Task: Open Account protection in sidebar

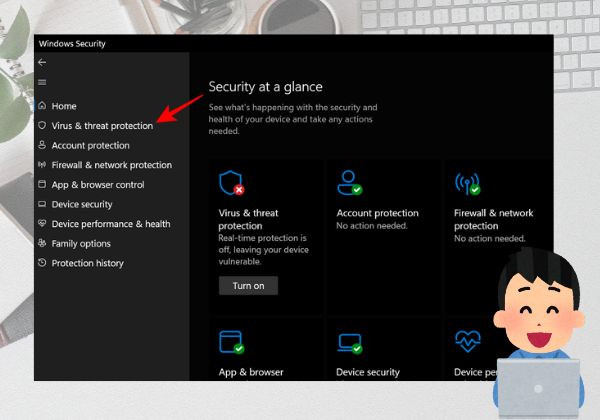Action: click(90, 145)
